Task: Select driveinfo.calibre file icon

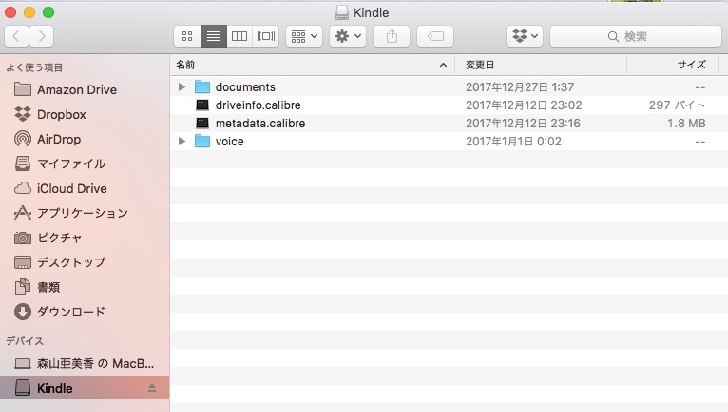Action: click(202, 105)
